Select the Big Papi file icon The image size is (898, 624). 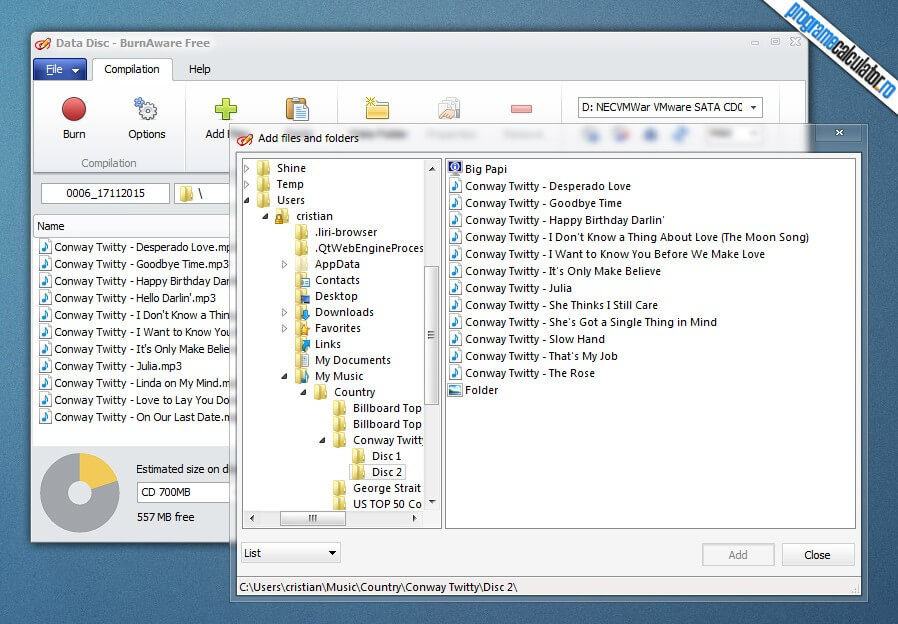[x=455, y=169]
